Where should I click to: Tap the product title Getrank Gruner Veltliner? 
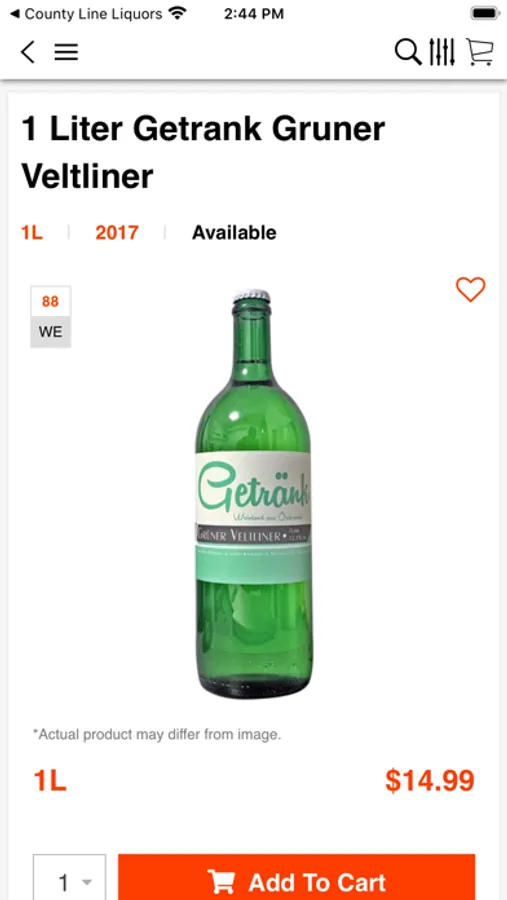click(203, 152)
